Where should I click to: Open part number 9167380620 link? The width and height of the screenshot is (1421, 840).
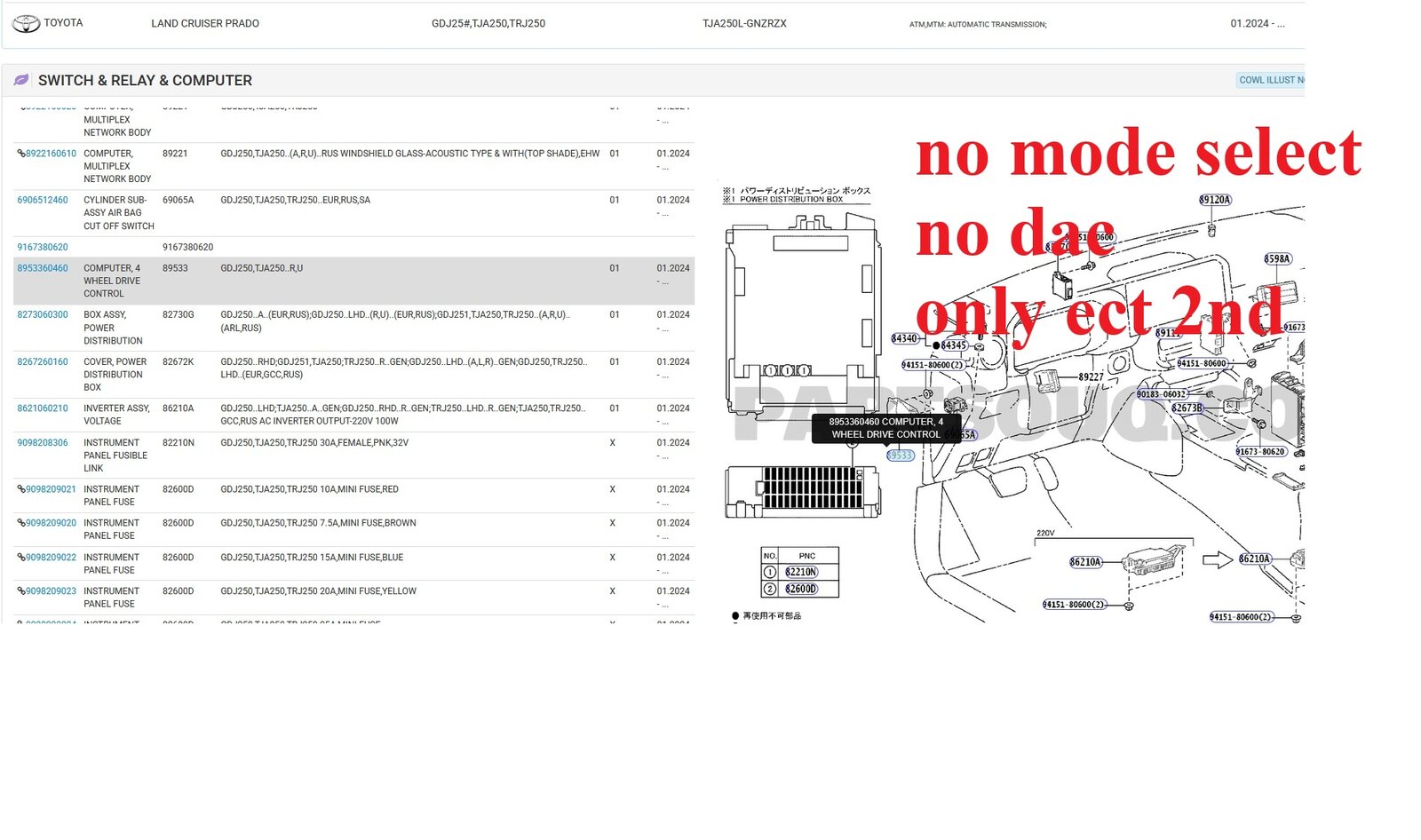(43, 247)
